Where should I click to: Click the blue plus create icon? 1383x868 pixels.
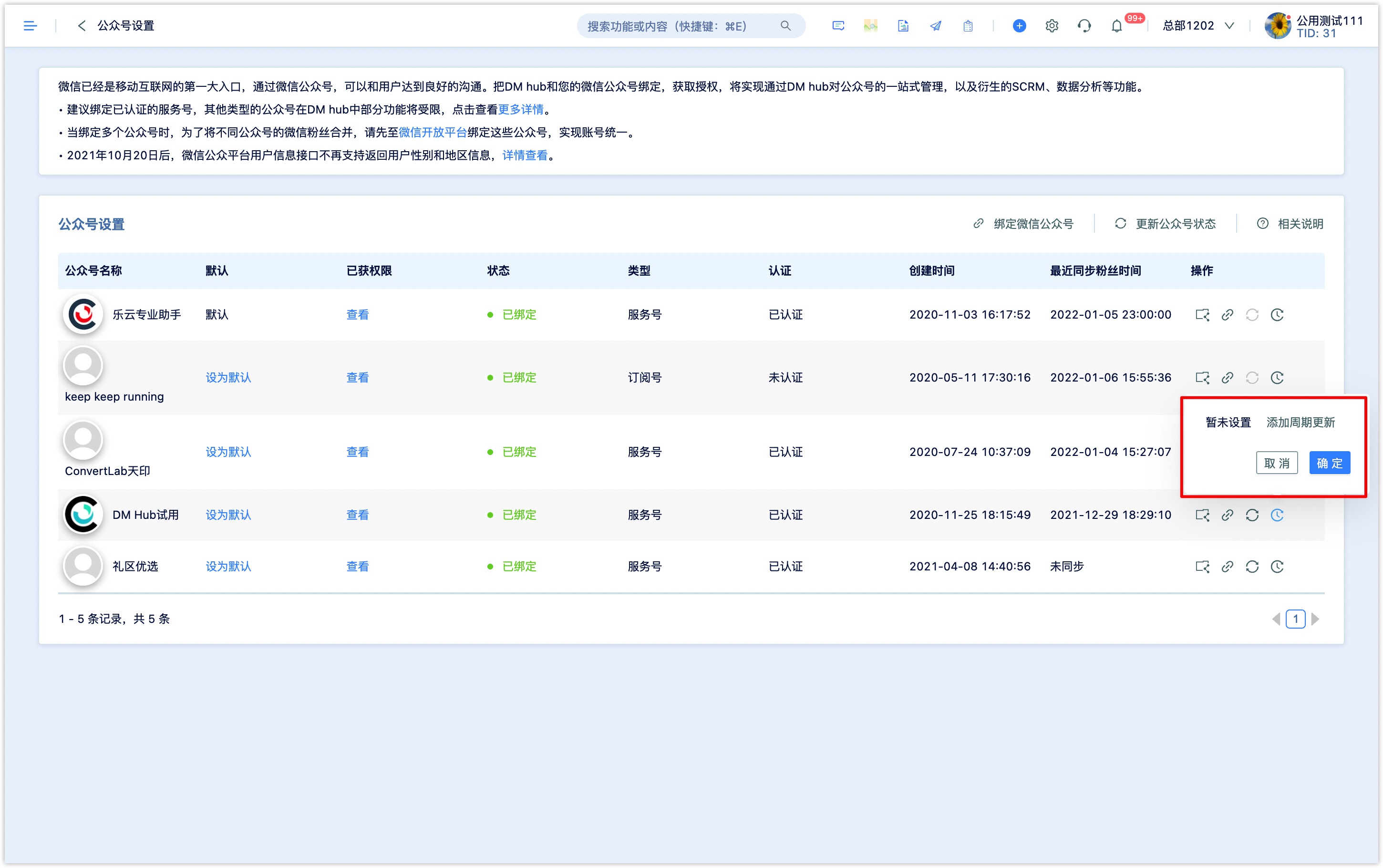1019,26
